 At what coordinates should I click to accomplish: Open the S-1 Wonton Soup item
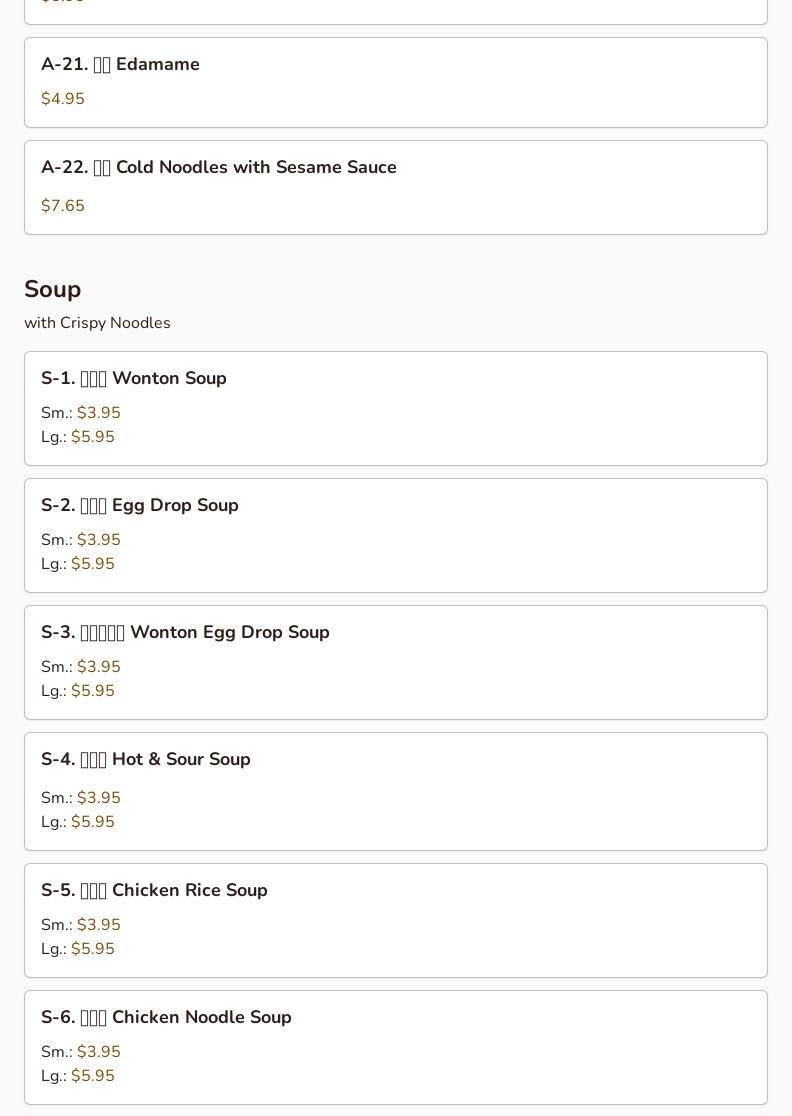pyautogui.click(x=134, y=378)
